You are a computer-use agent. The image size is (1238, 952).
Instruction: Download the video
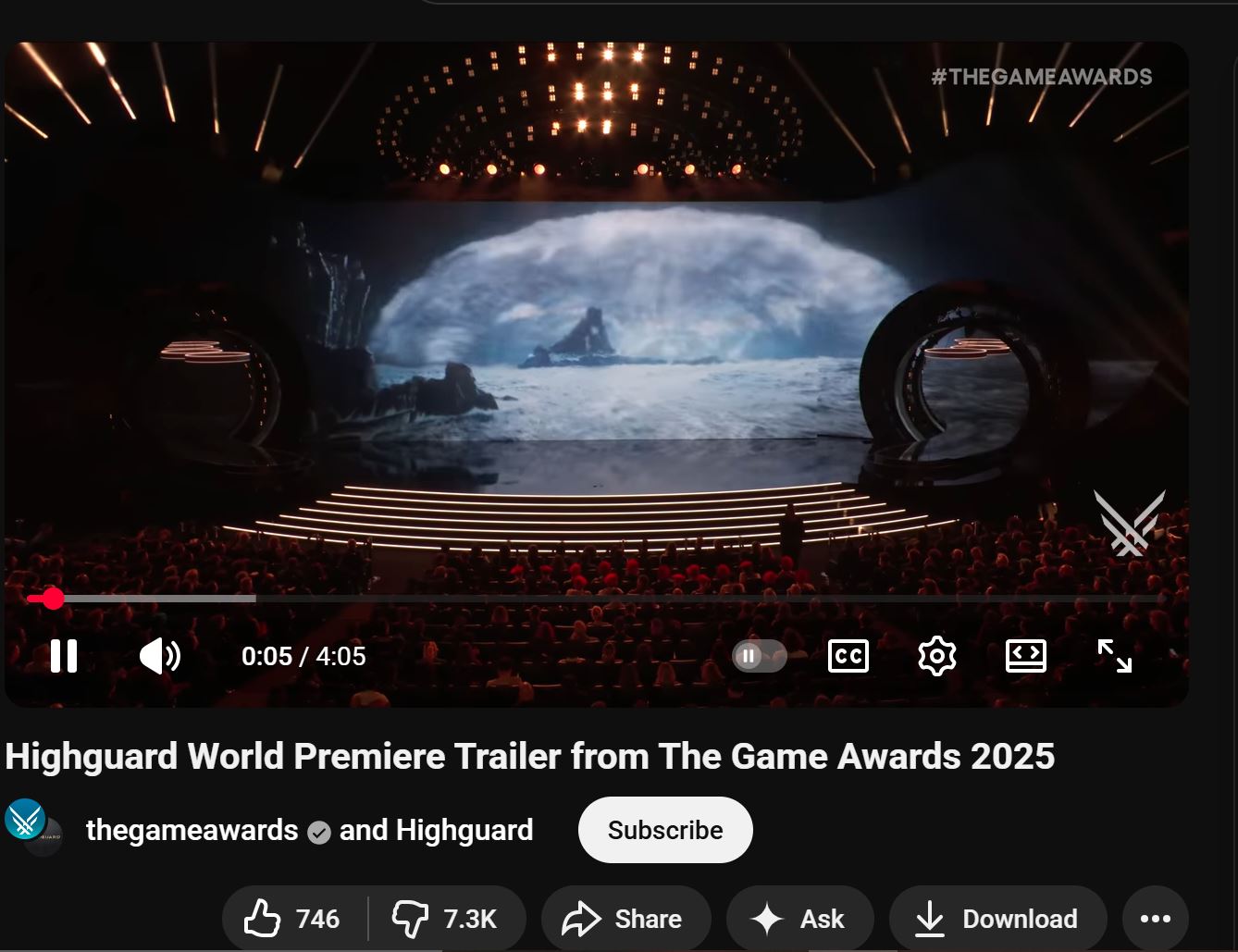click(x=997, y=919)
